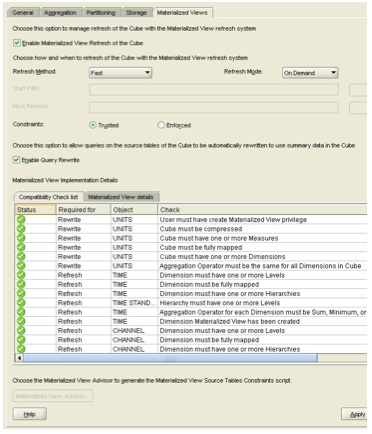Screen dimensions: 372x434
Task: Click status icon for Dimension Materialized View created row
Action: 21,321
